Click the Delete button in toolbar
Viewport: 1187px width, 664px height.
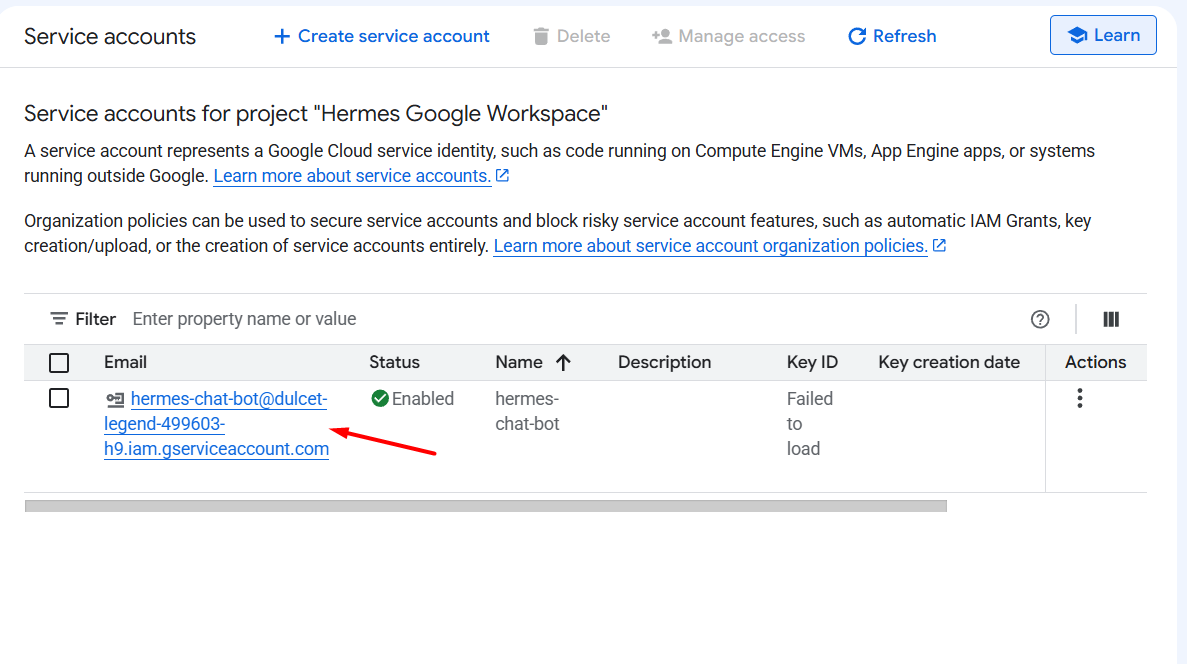[572, 36]
